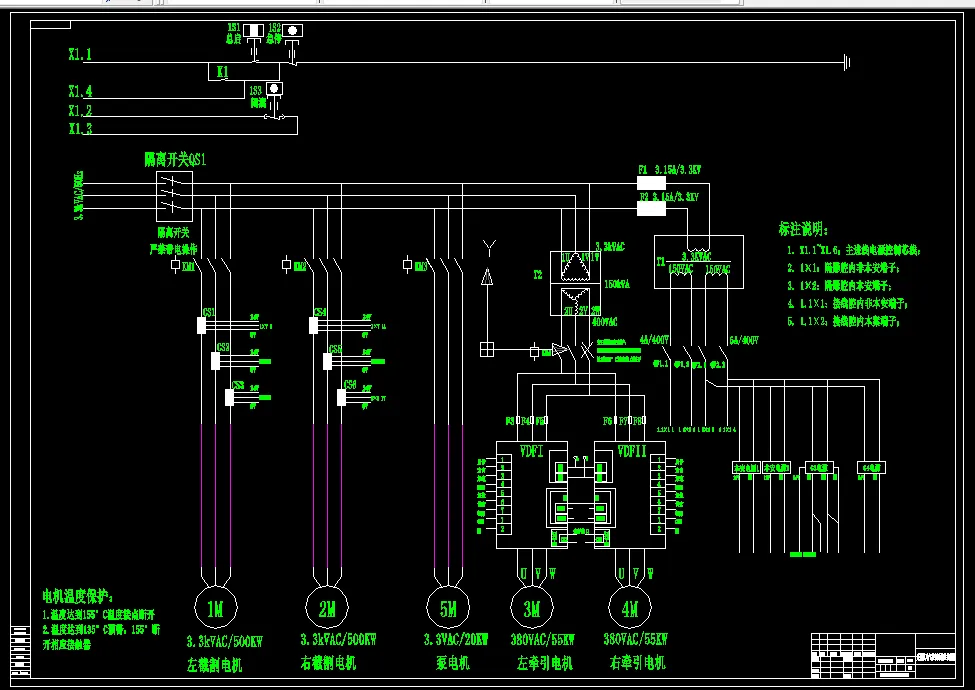Pick the X1.4 terminal label
975x690 pixels.
80,91
